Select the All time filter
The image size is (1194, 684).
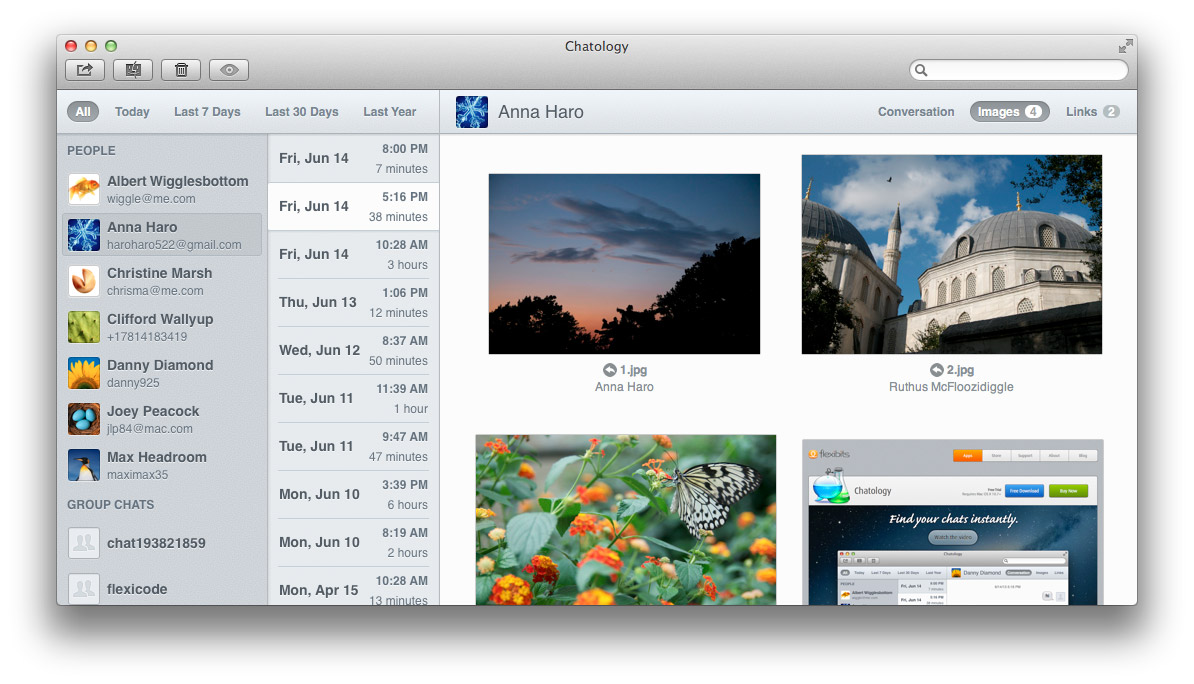pos(83,112)
